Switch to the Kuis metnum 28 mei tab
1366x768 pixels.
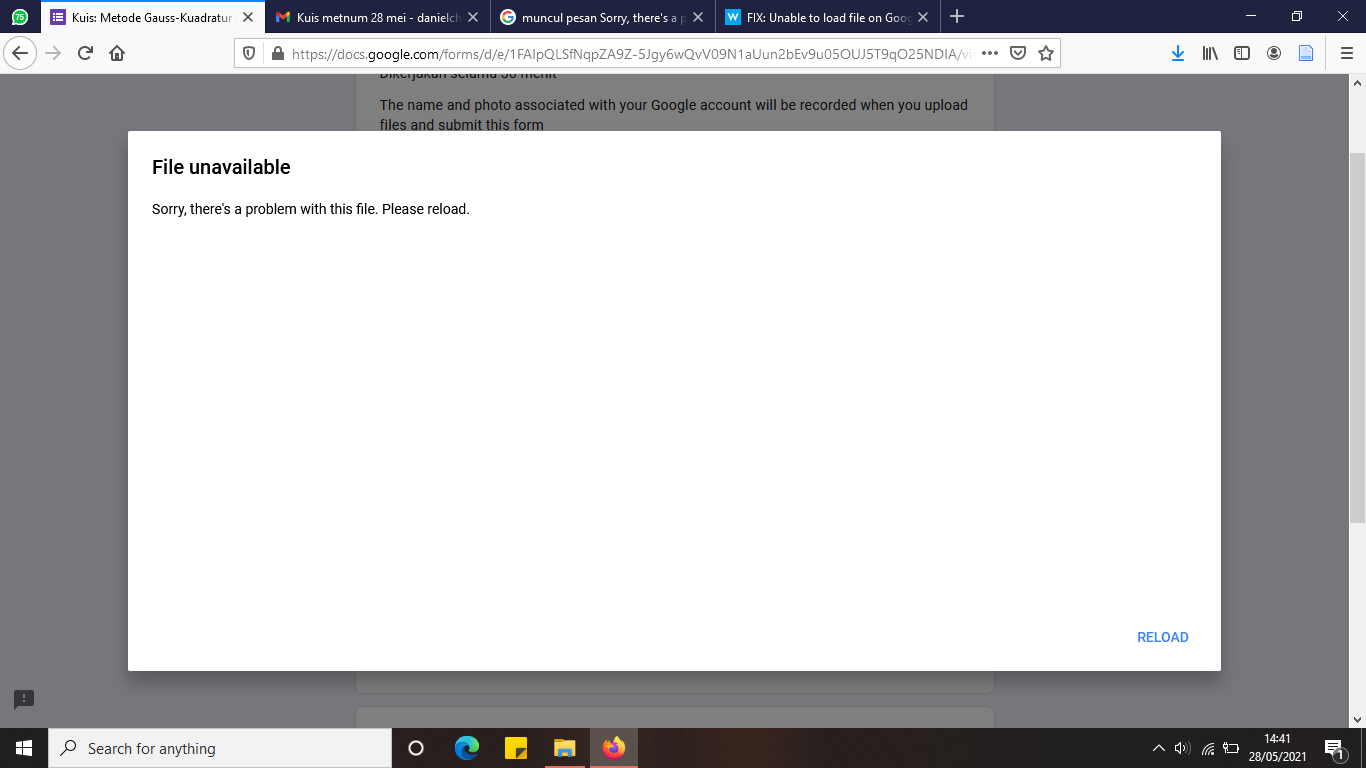coord(376,16)
